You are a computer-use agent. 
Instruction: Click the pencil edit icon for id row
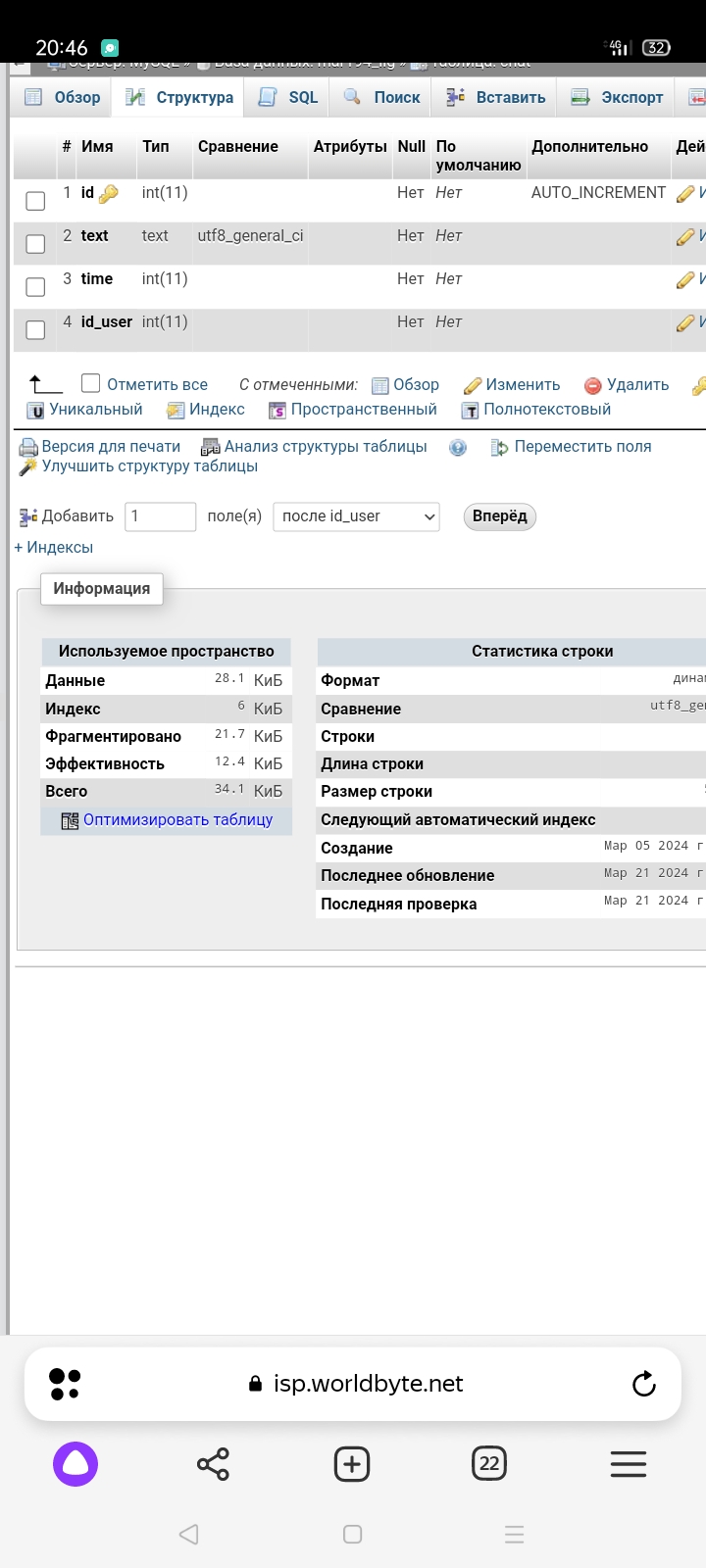click(685, 194)
